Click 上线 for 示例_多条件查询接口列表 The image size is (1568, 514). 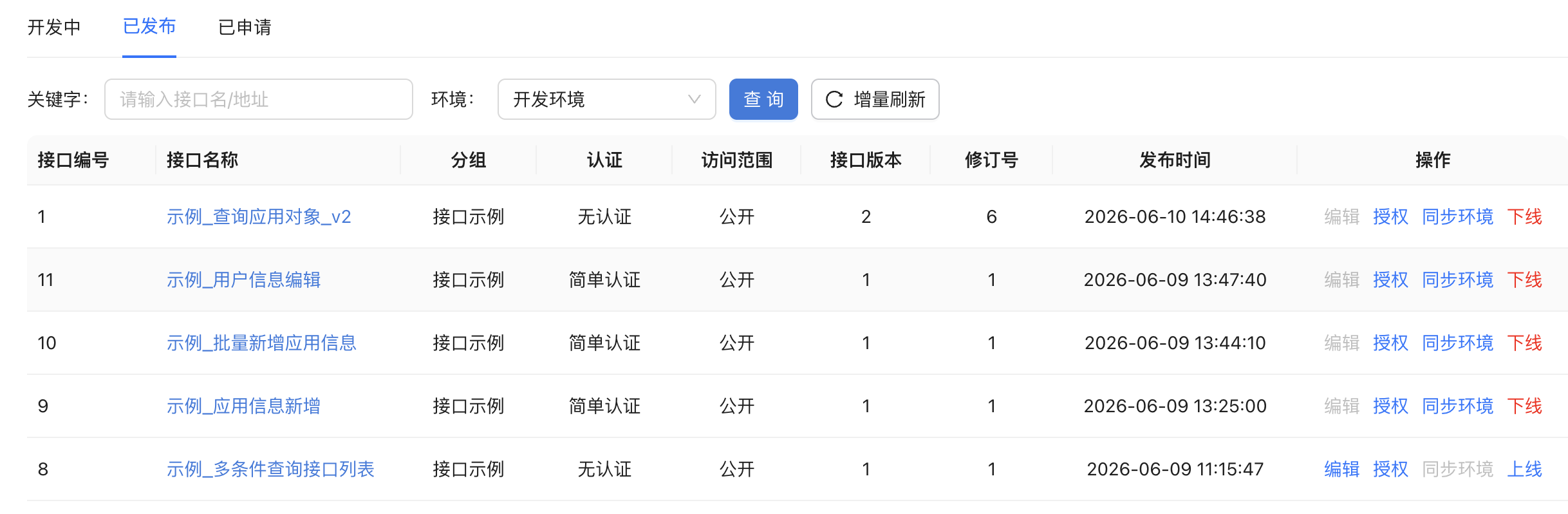[x=1524, y=469]
